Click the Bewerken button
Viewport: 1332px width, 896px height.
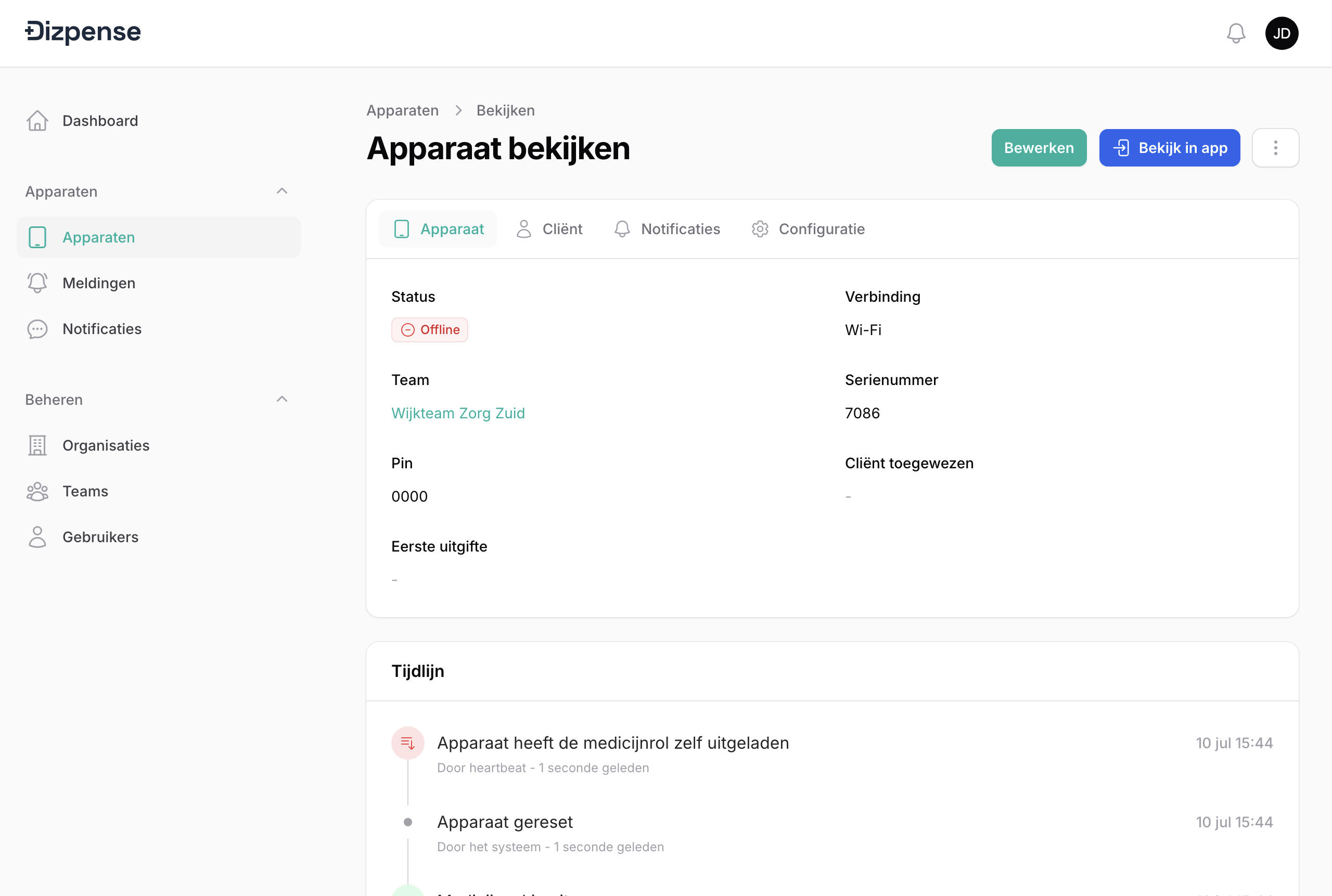(x=1039, y=148)
